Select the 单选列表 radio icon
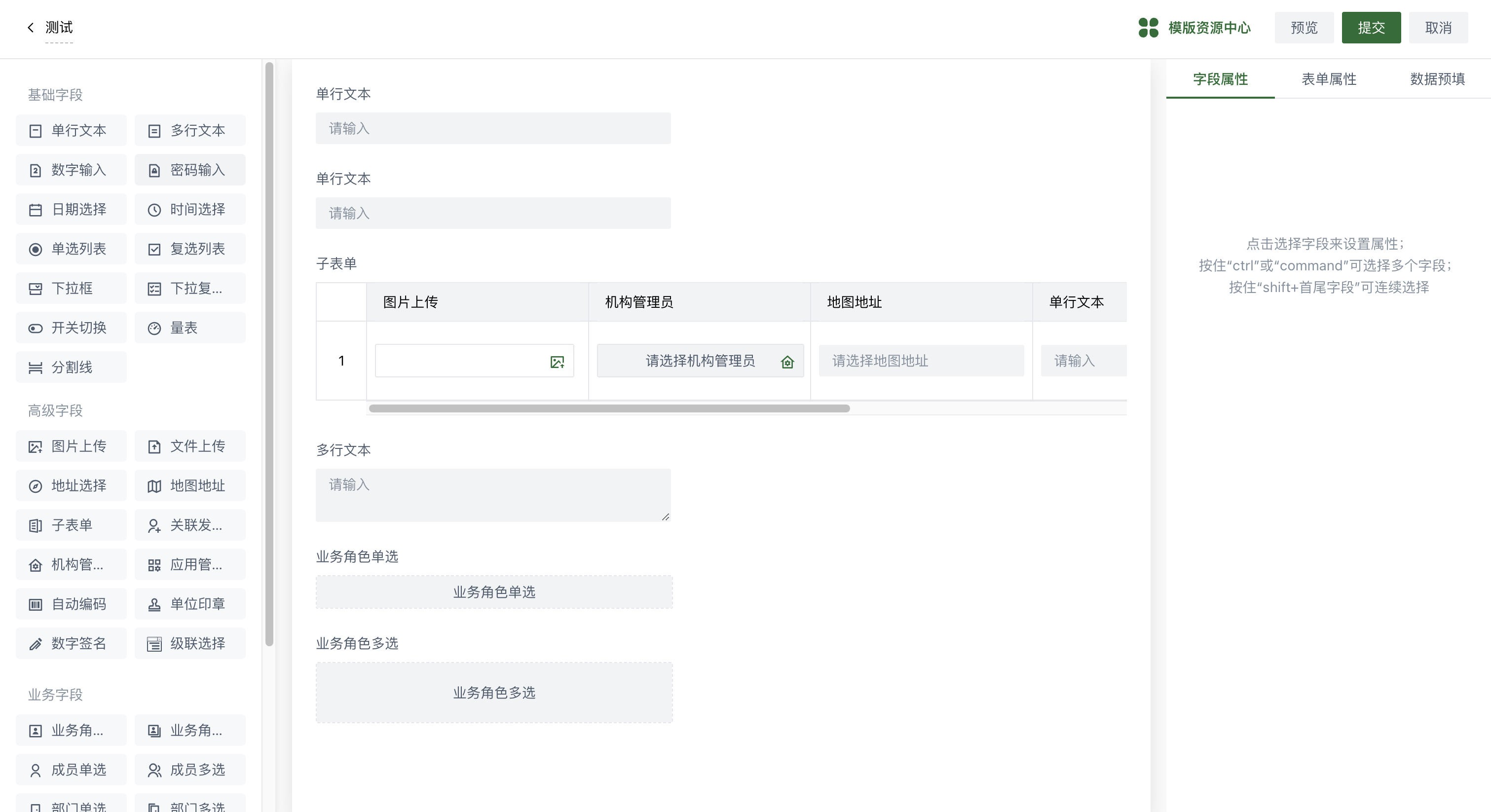 point(36,249)
